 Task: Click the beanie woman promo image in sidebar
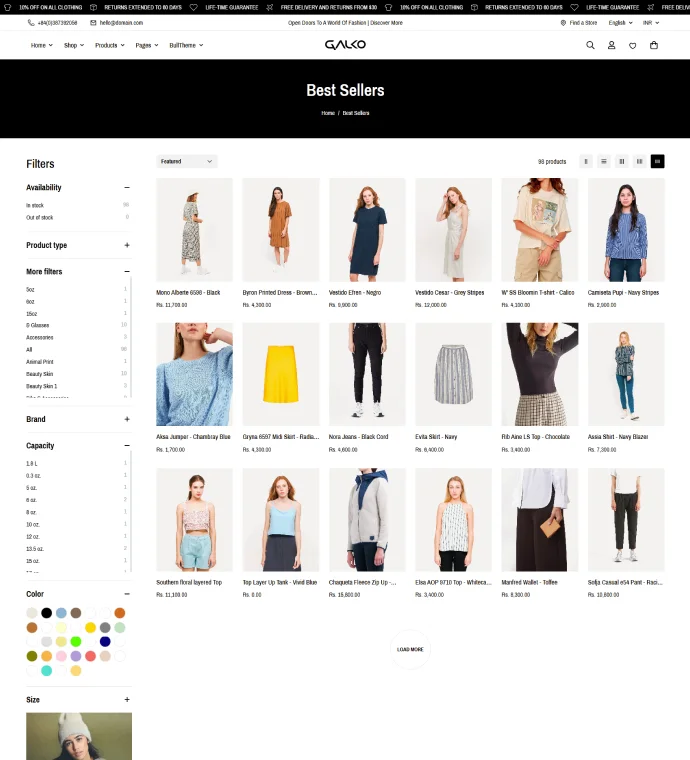point(79,736)
